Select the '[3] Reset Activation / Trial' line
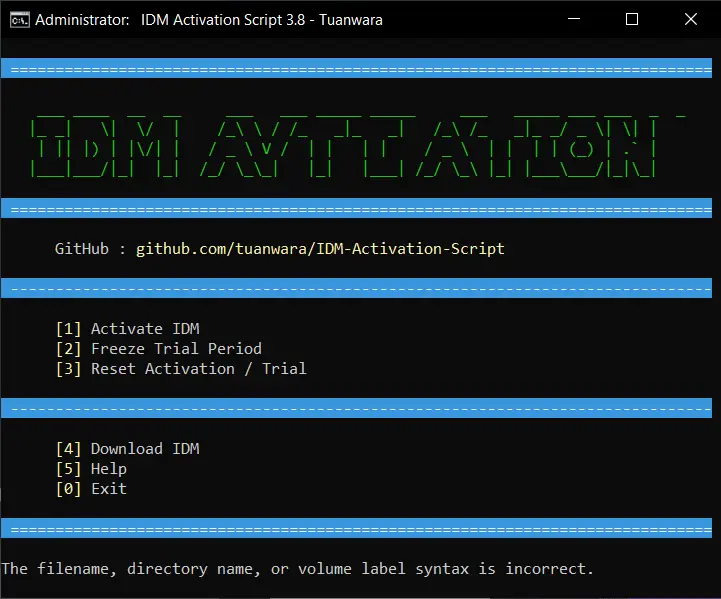721x599 pixels. click(181, 369)
